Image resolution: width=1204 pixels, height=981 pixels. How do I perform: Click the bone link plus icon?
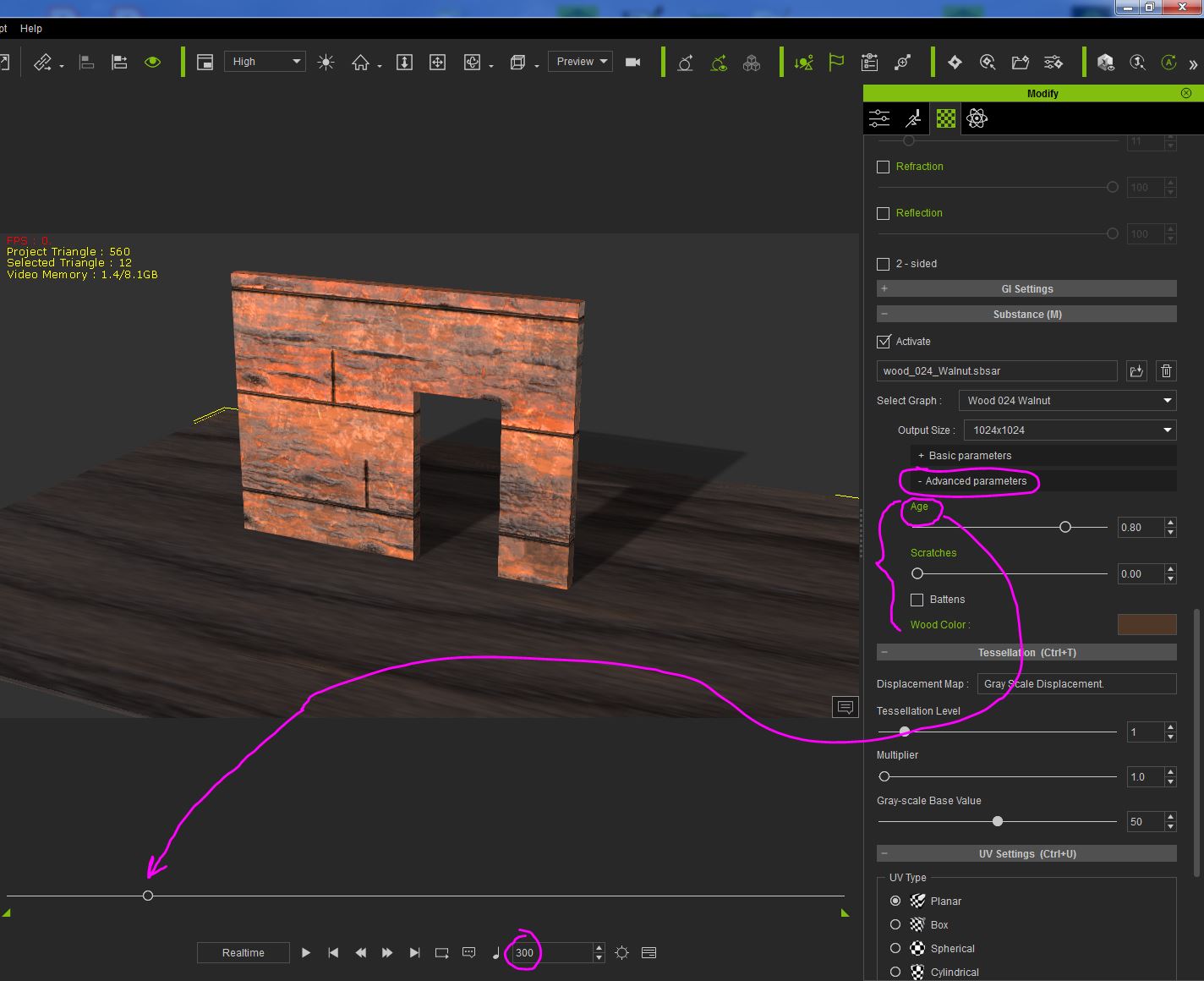[x=903, y=62]
